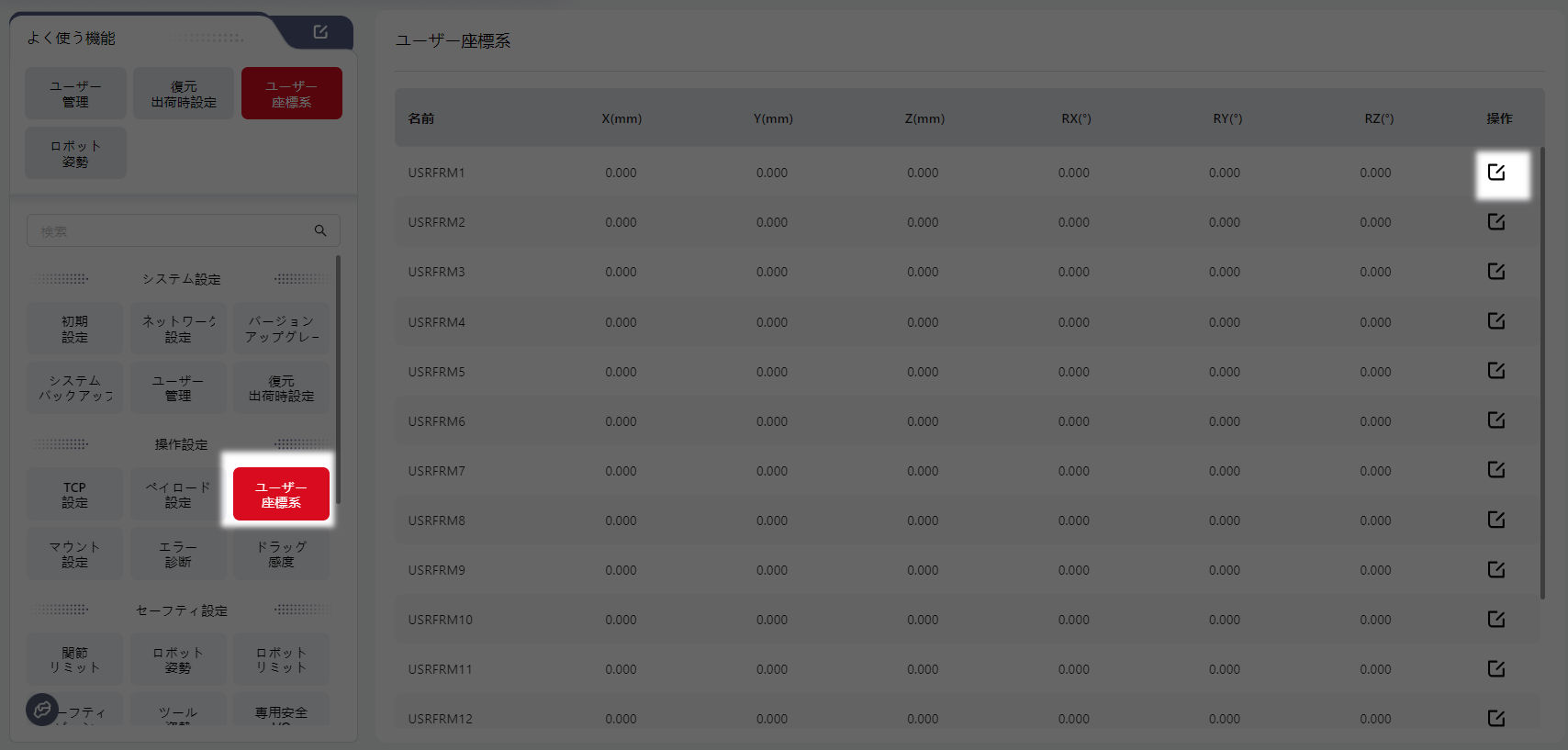Viewport: 1568px width, 750px height.
Task: Click the search magnifier icon
Action: 320,230
